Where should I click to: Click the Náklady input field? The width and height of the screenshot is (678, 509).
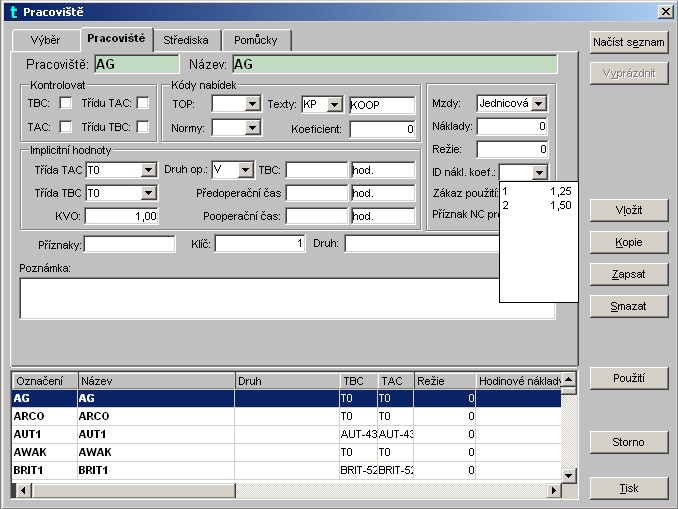(512, 127)
